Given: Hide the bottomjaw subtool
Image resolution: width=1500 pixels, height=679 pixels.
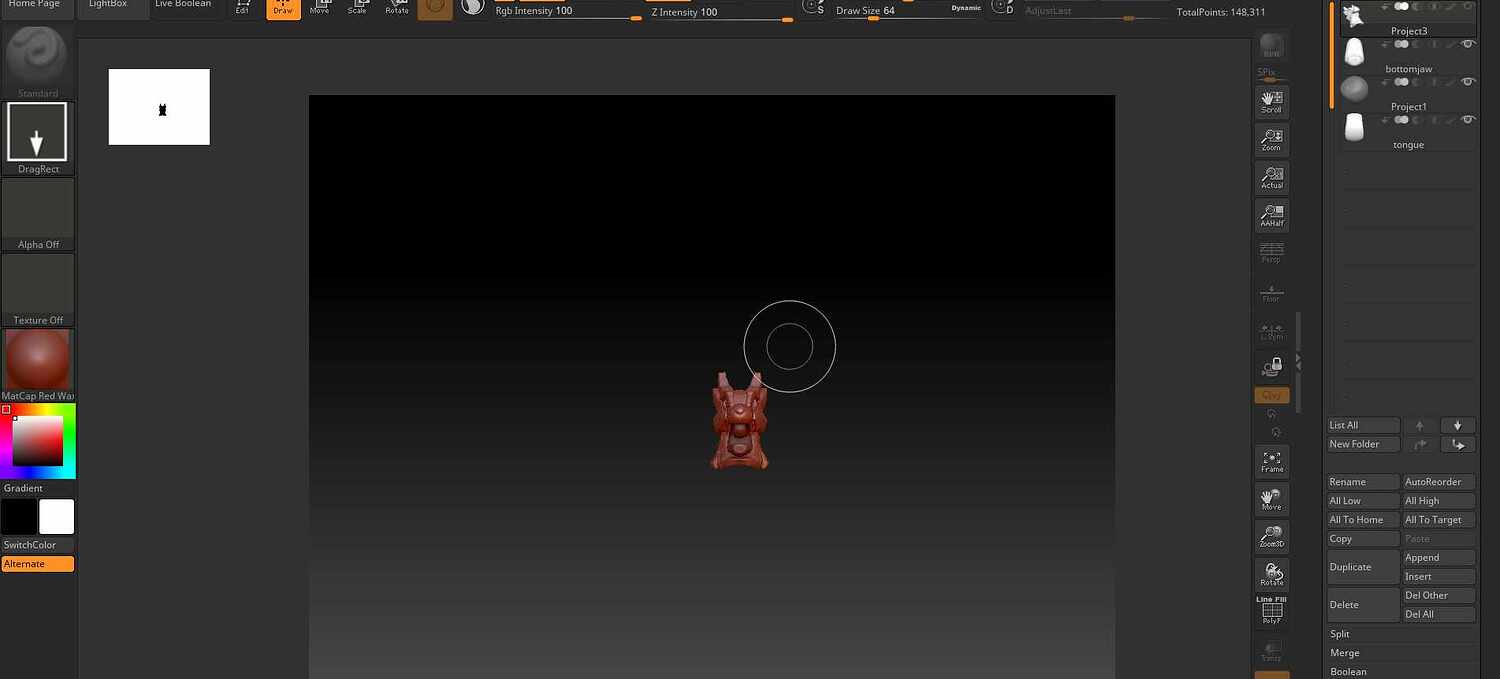Looking at the screenshot, I should tap(1468, 43).
